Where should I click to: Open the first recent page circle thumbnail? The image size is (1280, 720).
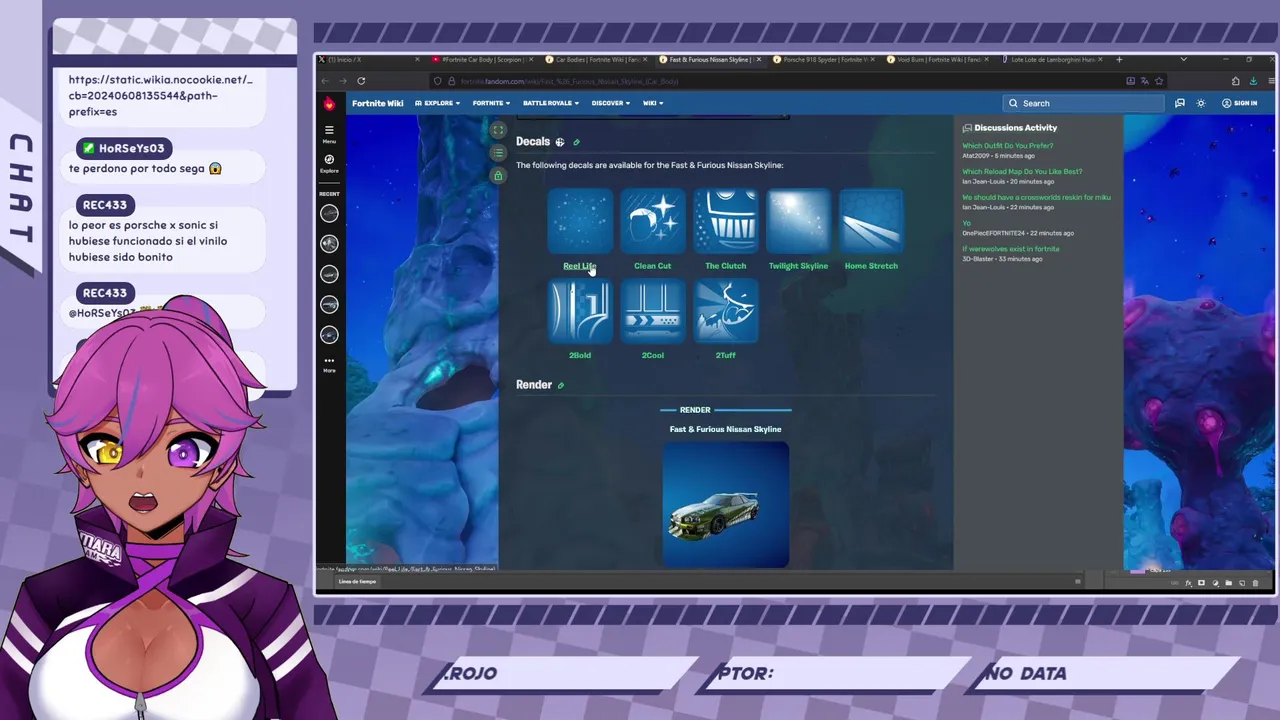(x=329, y=213)
